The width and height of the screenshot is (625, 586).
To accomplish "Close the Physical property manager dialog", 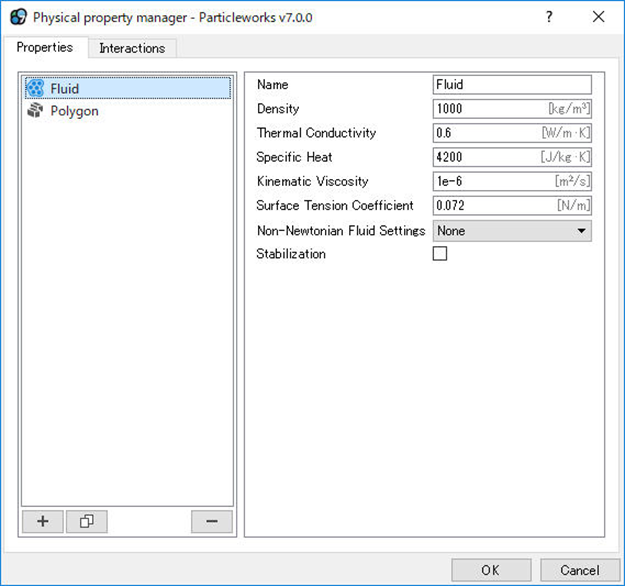I will (598, 17).
